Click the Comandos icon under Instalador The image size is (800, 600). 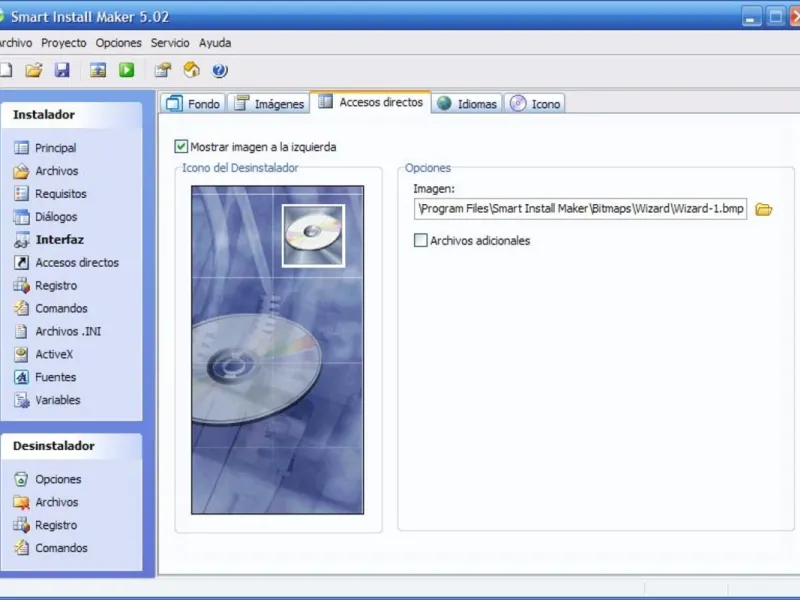point(21,309)
